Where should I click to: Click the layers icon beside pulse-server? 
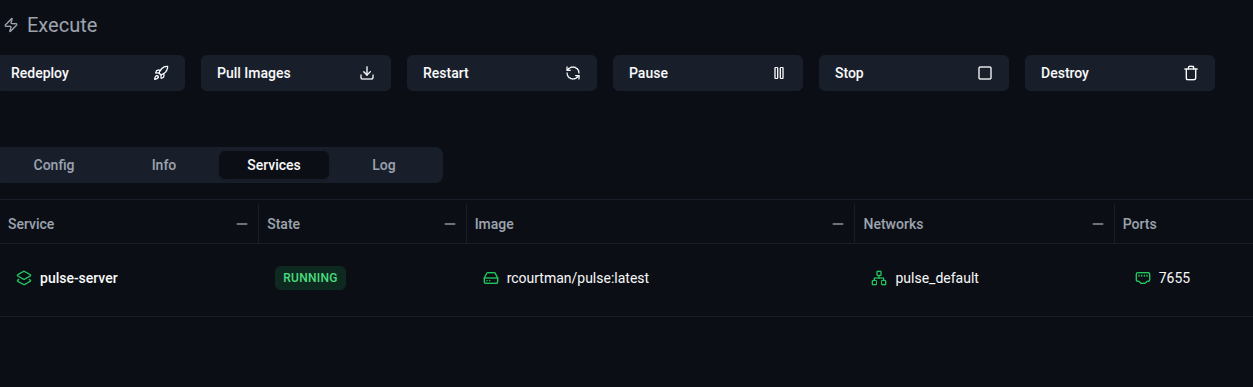coord(24,278)
